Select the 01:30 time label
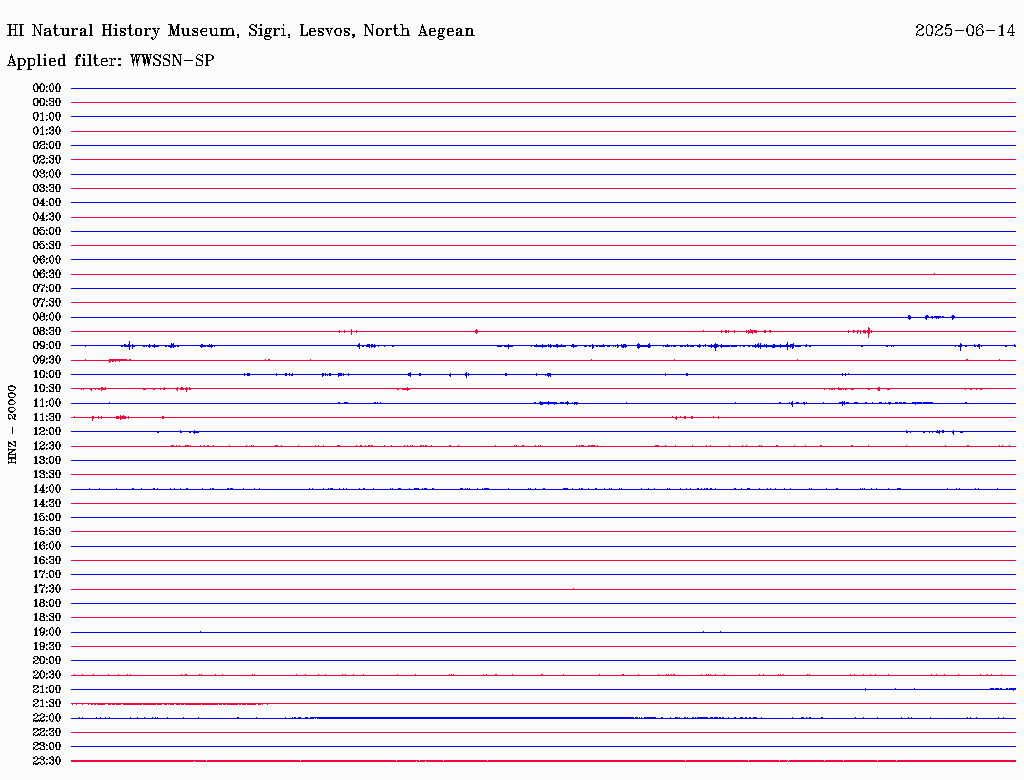Viewport: 1024px width, 780px height. tap(47, 131)
